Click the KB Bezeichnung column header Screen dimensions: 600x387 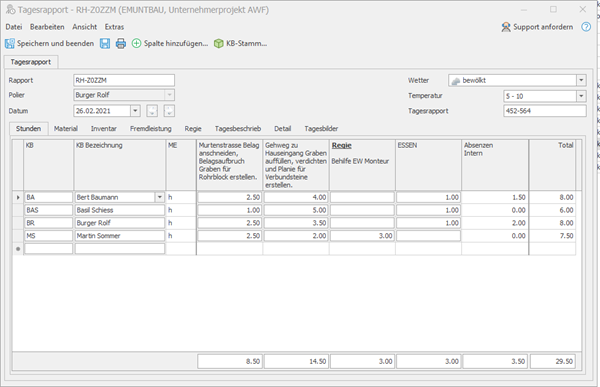click(x=120, y=165)
